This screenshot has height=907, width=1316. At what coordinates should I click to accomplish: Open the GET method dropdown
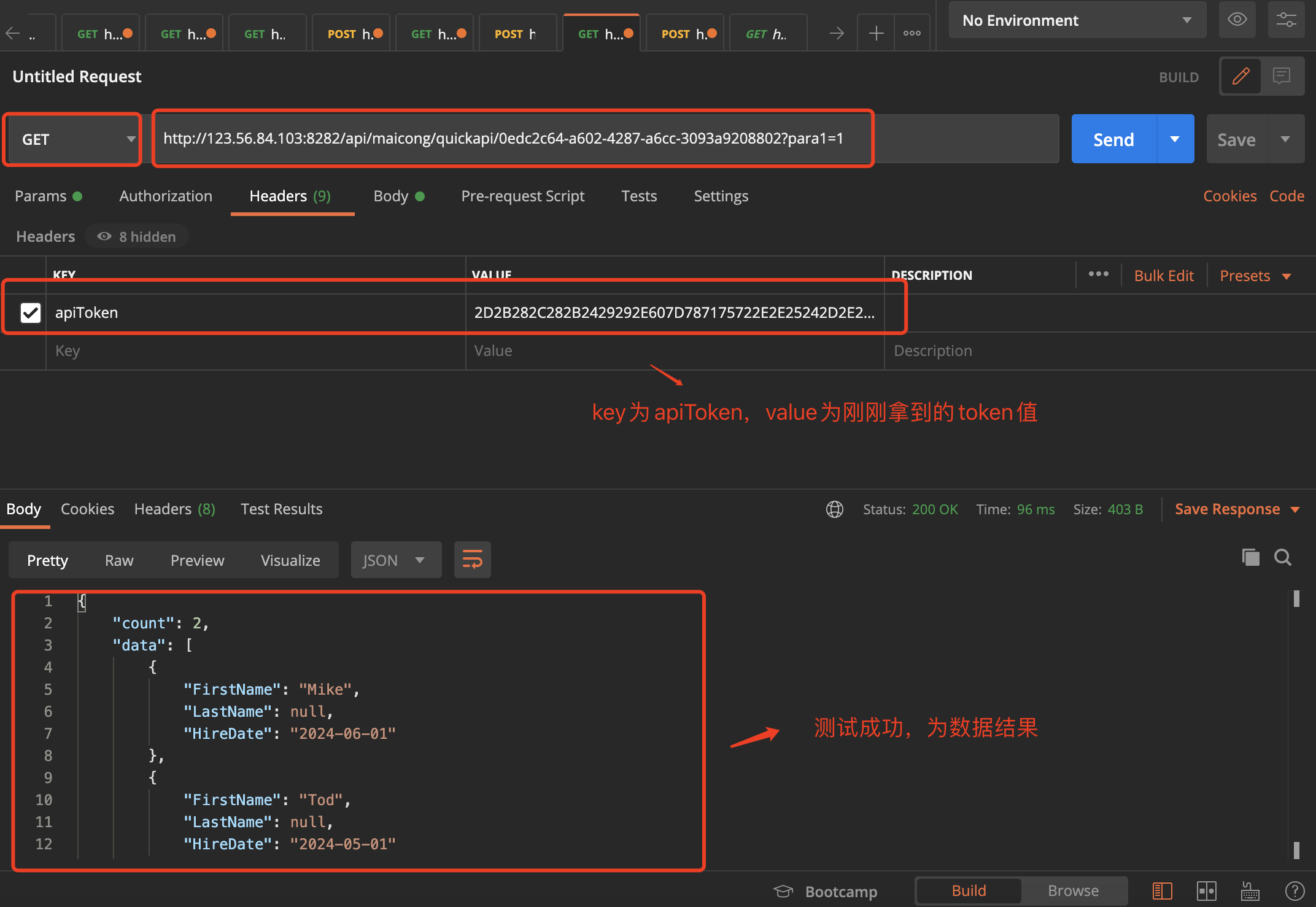click(72, 139)
